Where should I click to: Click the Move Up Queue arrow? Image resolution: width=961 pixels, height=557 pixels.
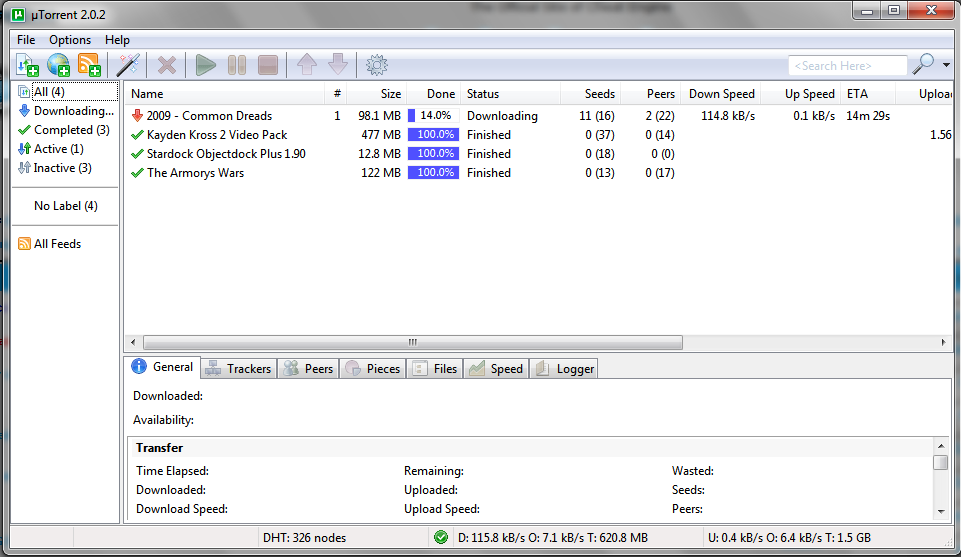coord(307,64)
